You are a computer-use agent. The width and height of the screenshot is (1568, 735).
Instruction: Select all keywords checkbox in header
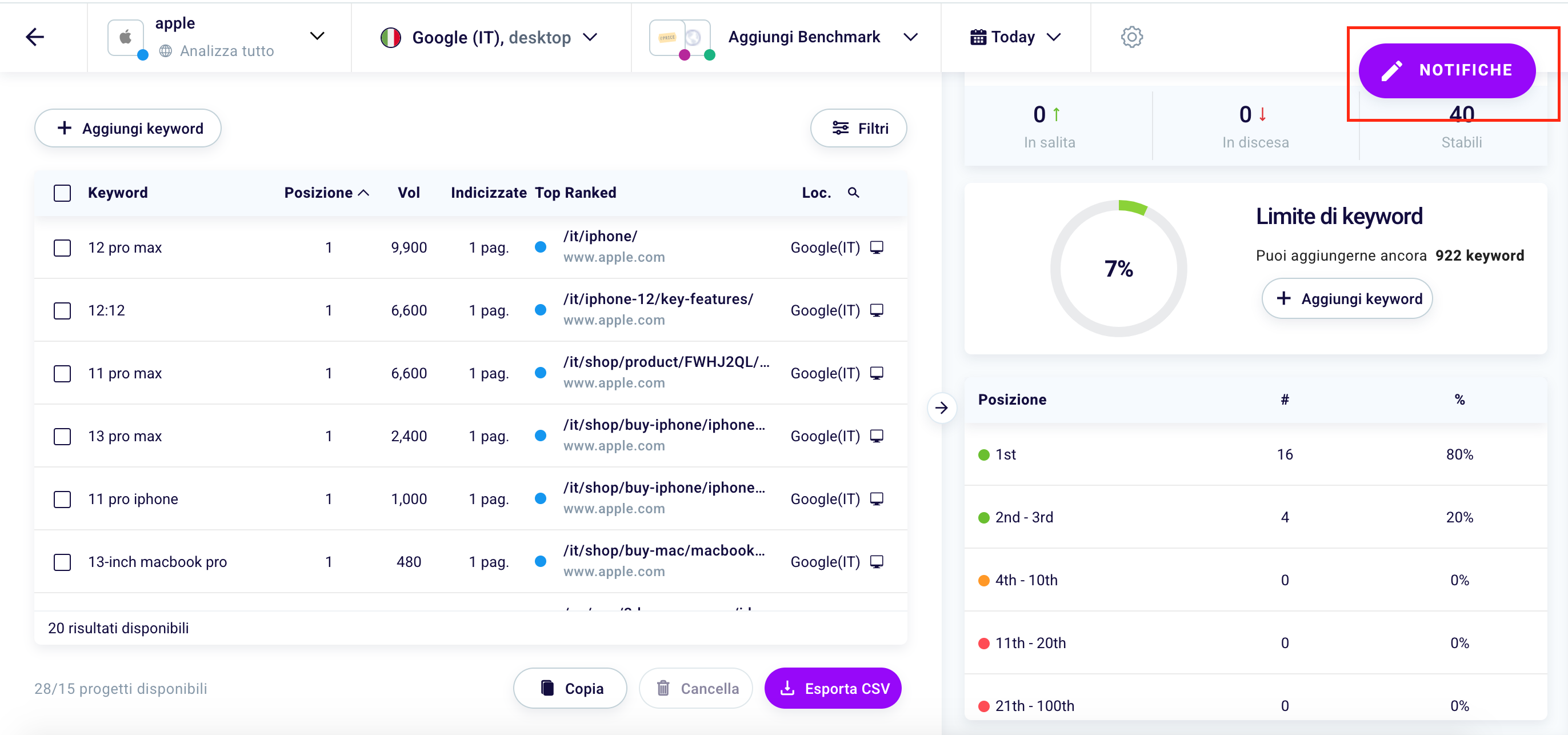pos(62,193)
